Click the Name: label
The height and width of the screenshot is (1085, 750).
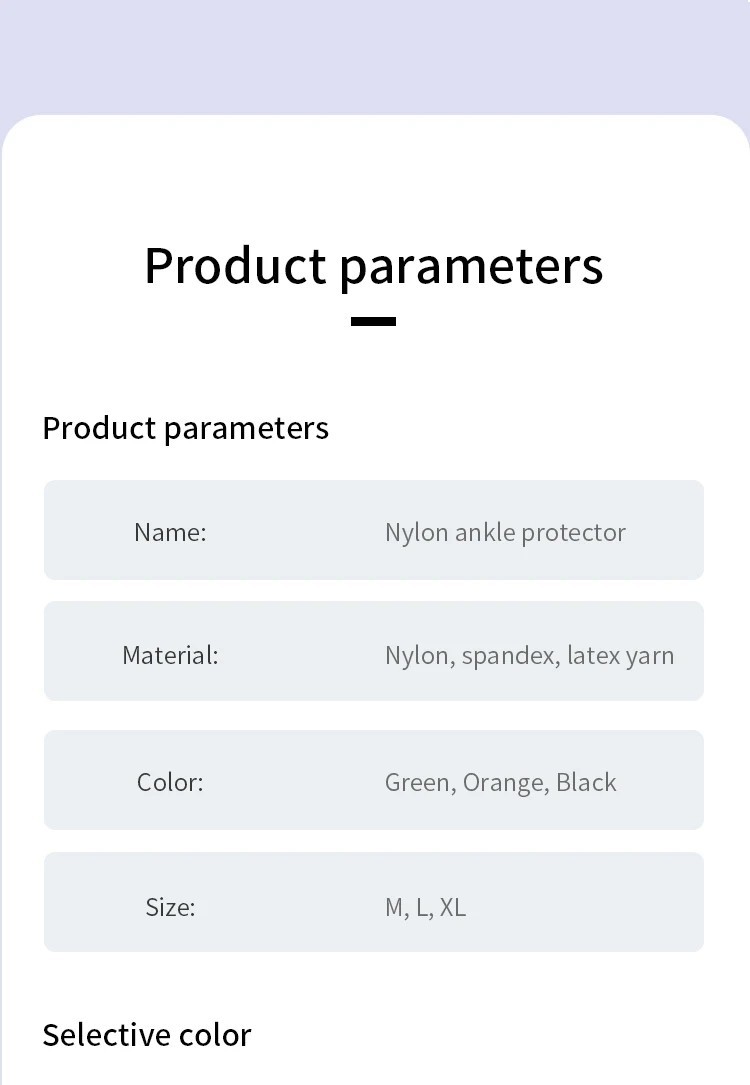point(170,532)
